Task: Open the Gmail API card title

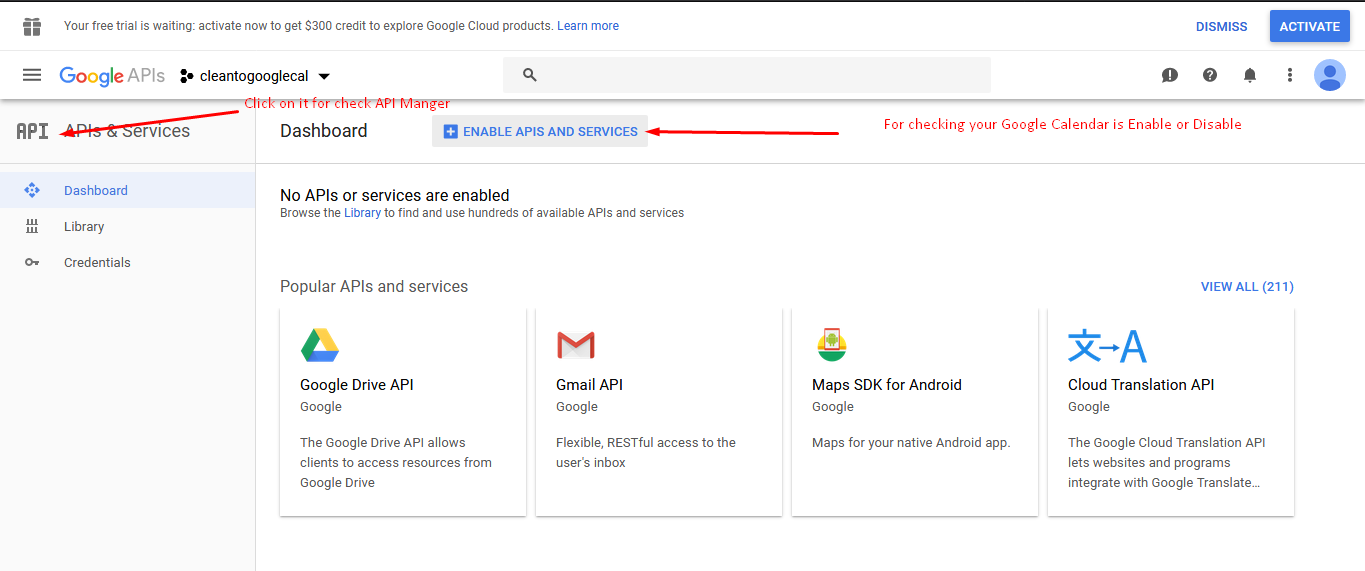Action: pyautogui.click(x=589, y=385)
